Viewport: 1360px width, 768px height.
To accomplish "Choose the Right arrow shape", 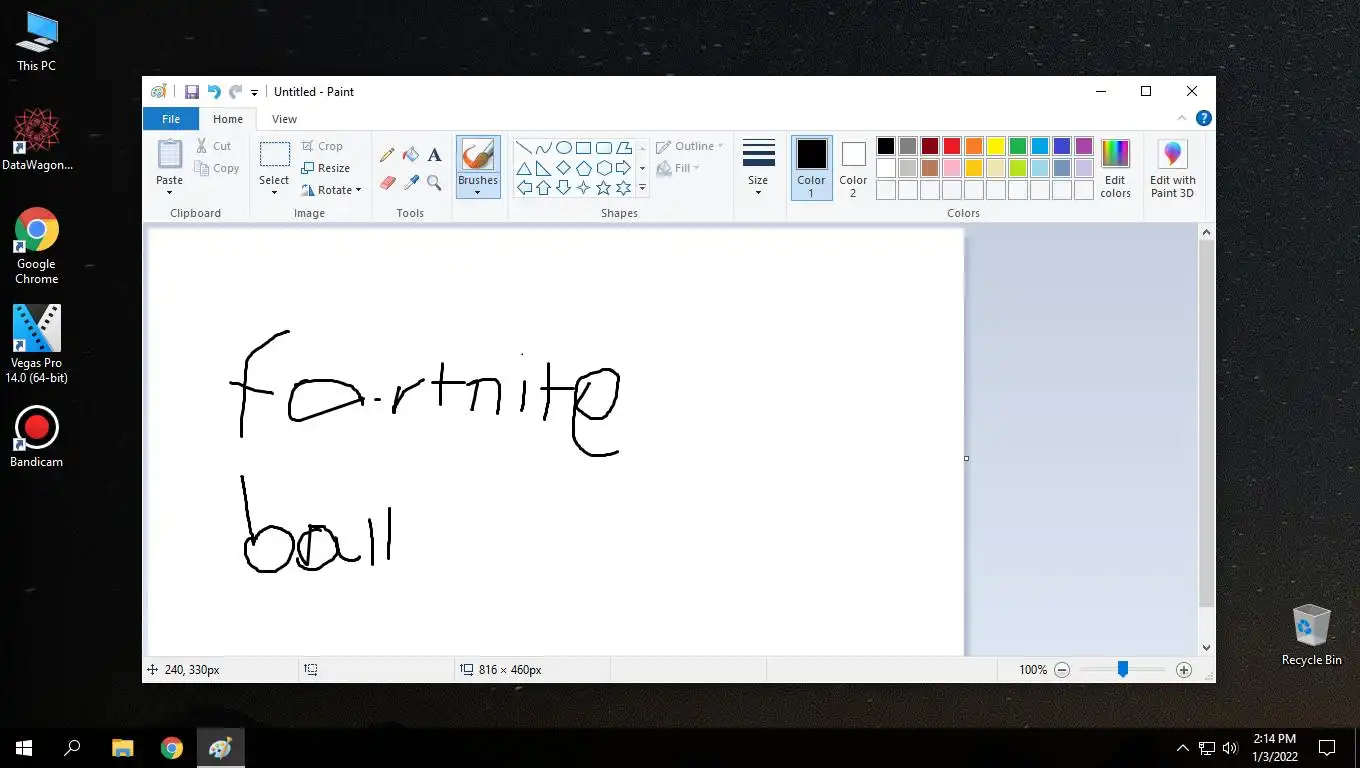I will [624, 168].
